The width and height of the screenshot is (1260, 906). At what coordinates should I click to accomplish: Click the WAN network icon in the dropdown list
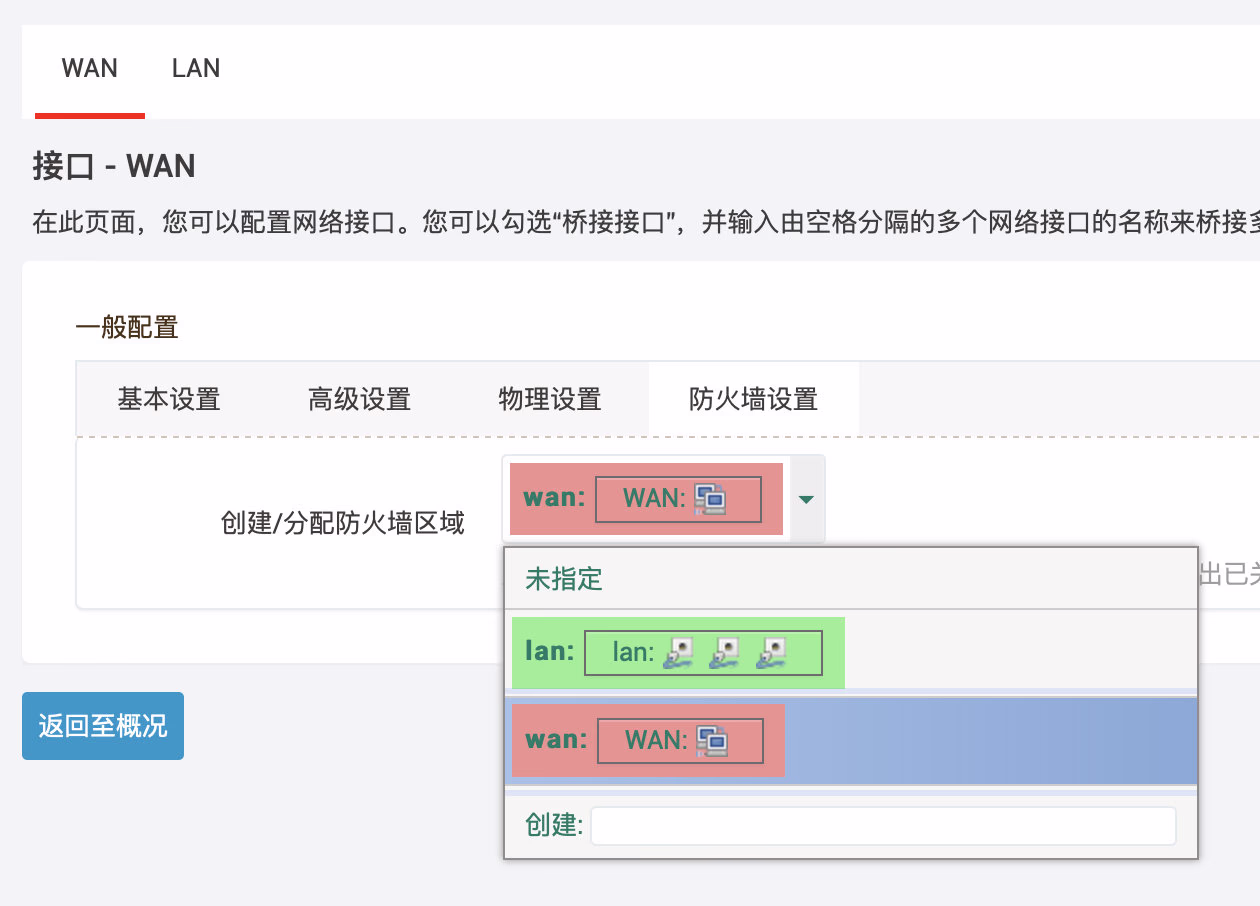[712, 741]
